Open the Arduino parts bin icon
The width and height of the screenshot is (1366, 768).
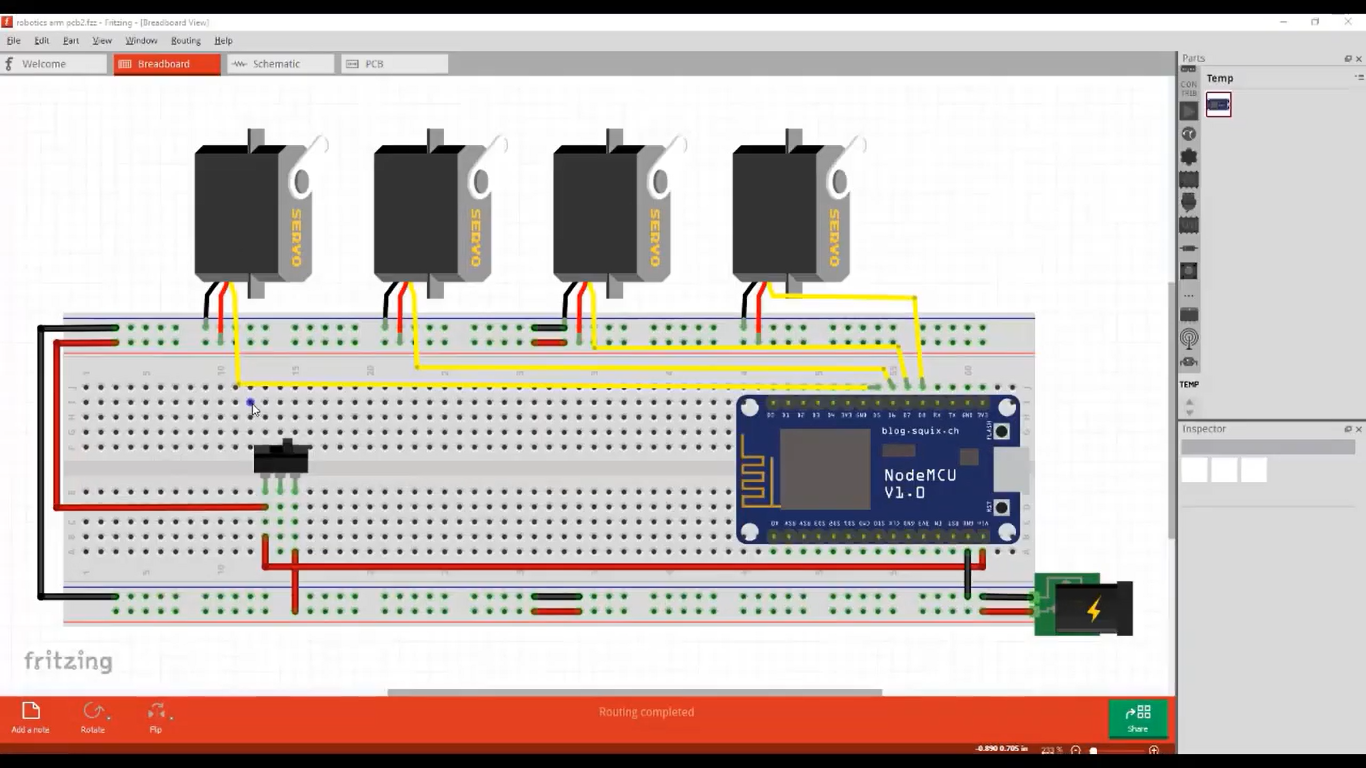click(1189, 134)
